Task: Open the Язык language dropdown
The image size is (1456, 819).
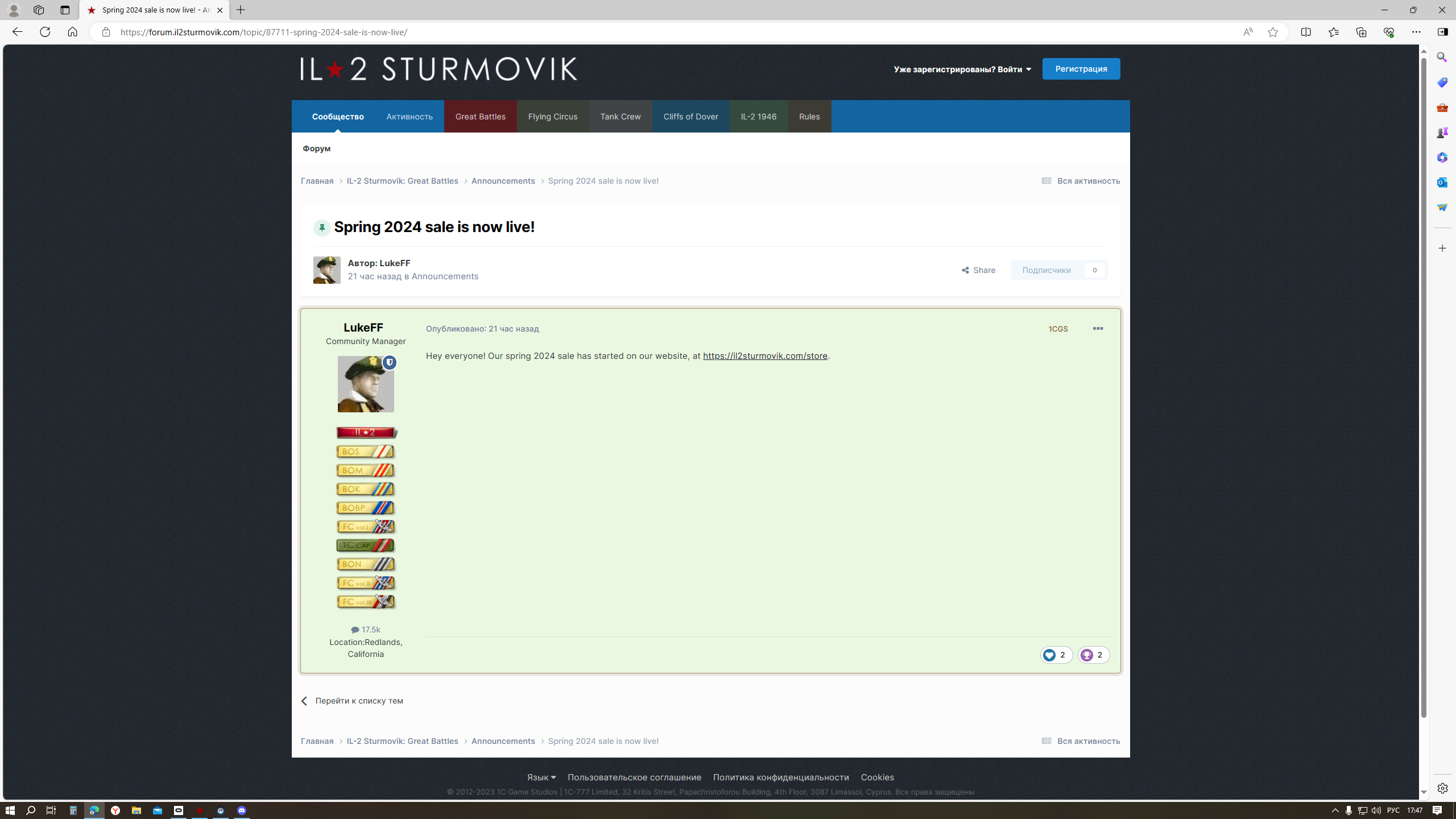Action: tap(541, 777)
